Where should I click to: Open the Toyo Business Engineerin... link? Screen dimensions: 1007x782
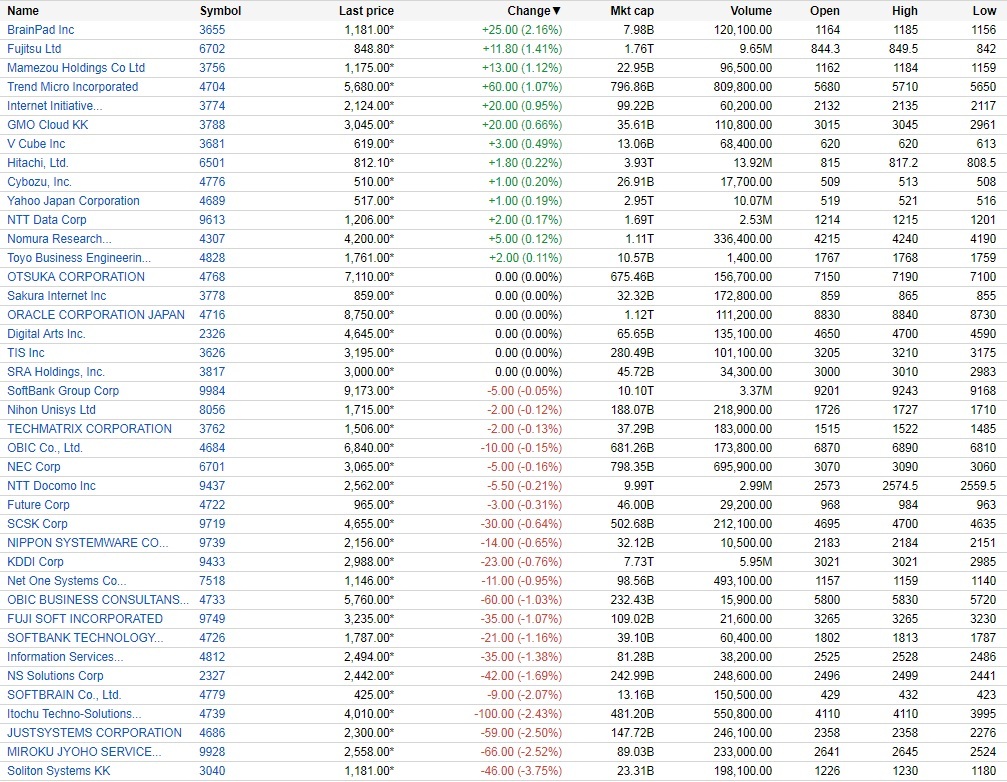point(79,257)
